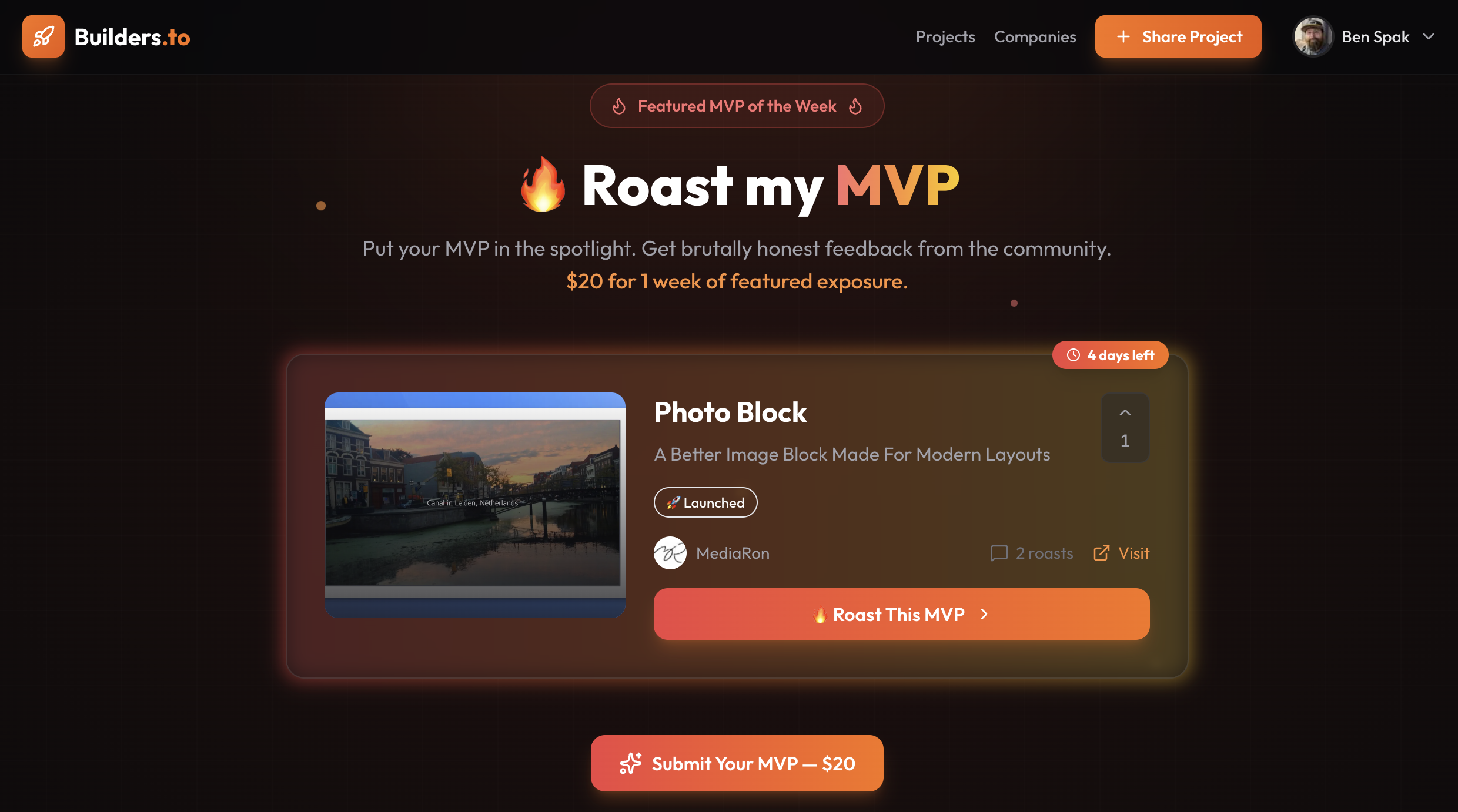Click the speech bubble roasts icon
1458x812 pixels.
(x=999, y=553)
